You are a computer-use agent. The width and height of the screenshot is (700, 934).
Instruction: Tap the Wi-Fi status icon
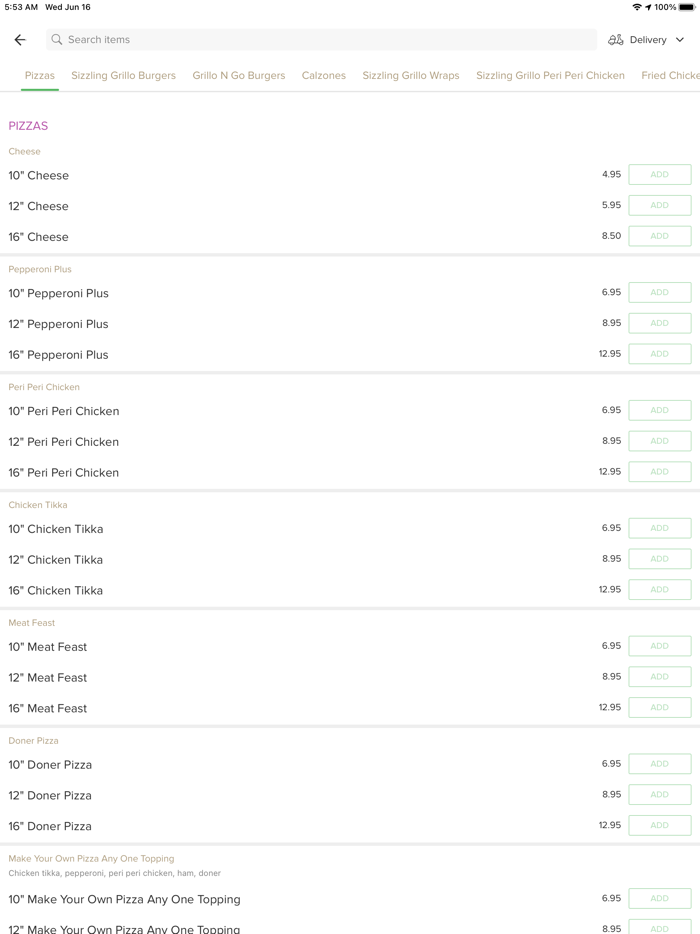tap(637, 7)
